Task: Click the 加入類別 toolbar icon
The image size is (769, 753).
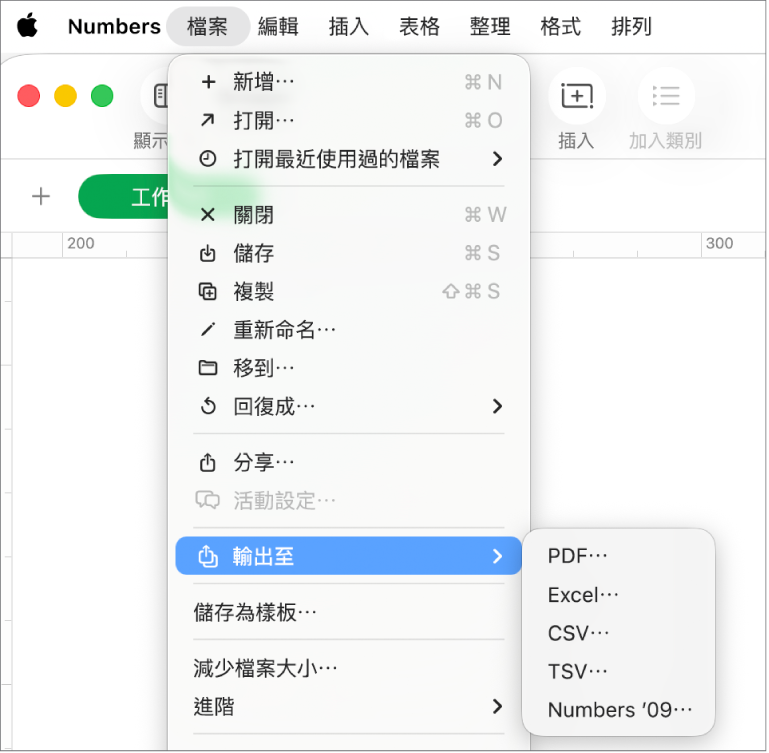Action: tap(666, 96)
